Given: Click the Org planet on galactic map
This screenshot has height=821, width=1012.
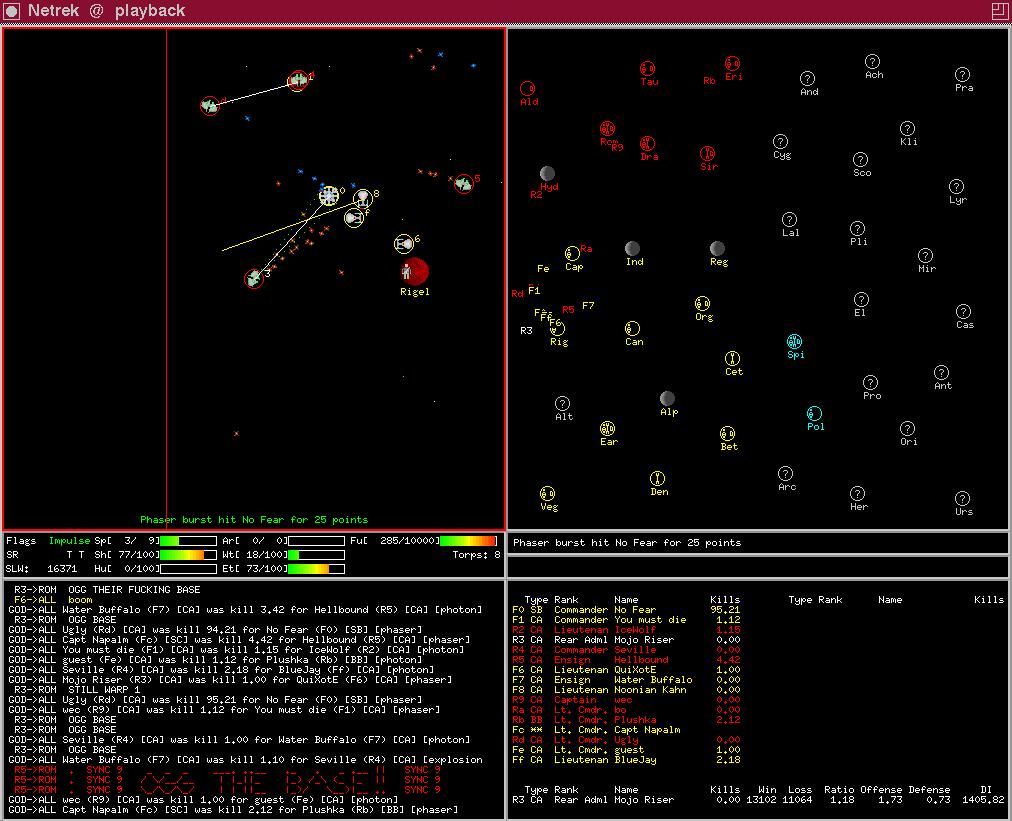Looking at the screenshot, I should [702, 303].
